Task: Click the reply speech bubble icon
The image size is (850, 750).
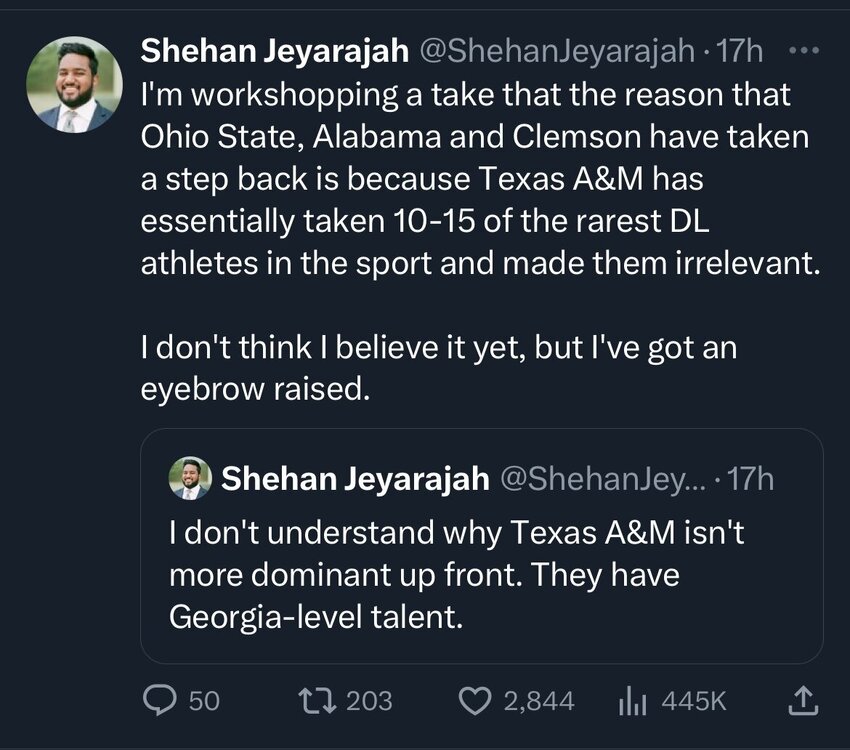Action: click(x=158, y=701)
